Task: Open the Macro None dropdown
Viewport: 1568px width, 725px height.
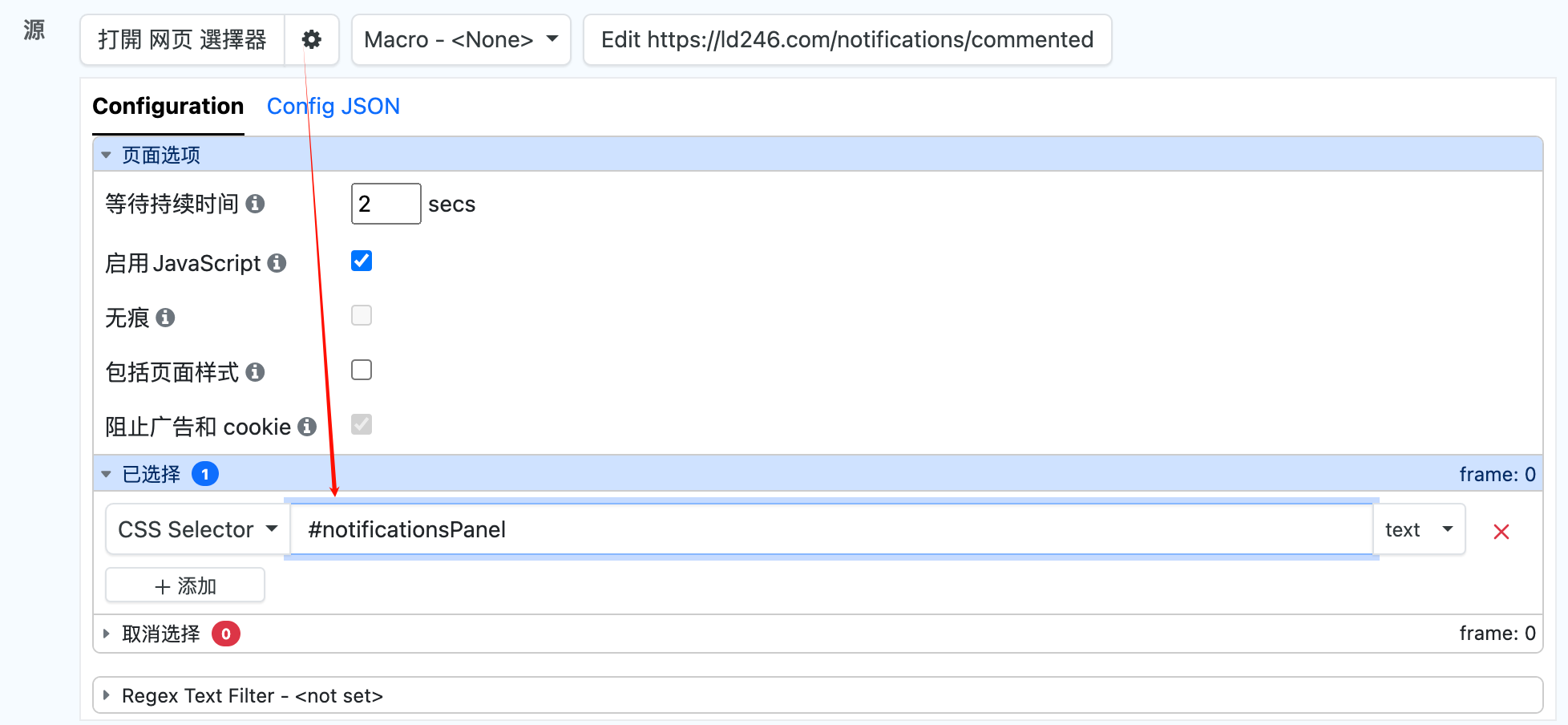Action: coord(461,39)
